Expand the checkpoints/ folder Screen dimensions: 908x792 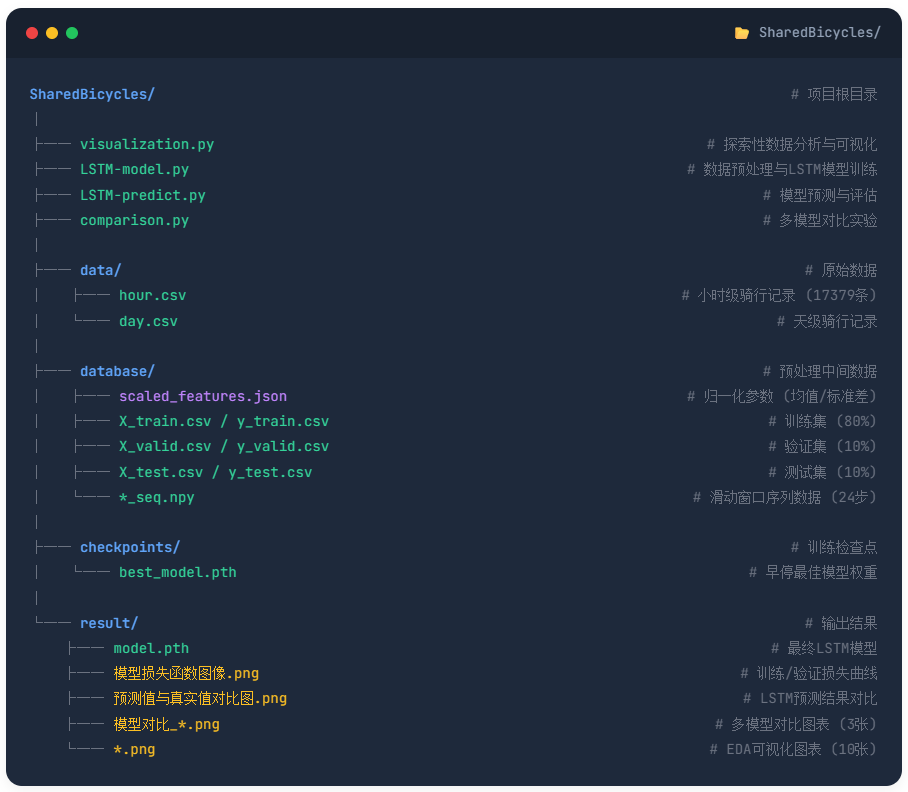[130, 547]
